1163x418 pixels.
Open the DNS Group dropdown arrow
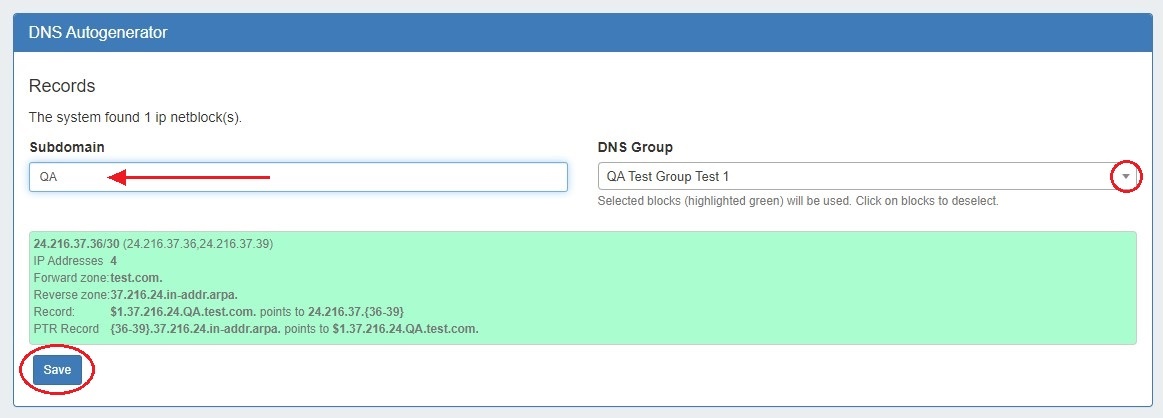point(1126,177)
